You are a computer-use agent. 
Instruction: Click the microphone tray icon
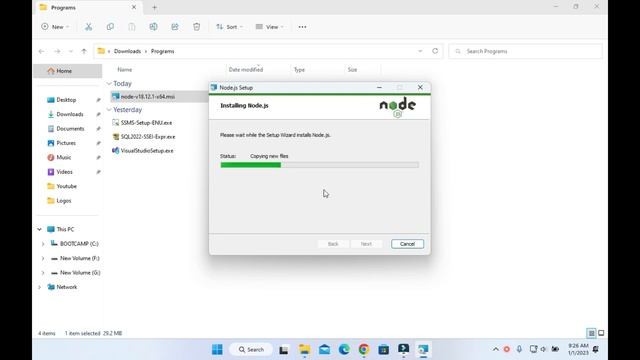[519, 349]
